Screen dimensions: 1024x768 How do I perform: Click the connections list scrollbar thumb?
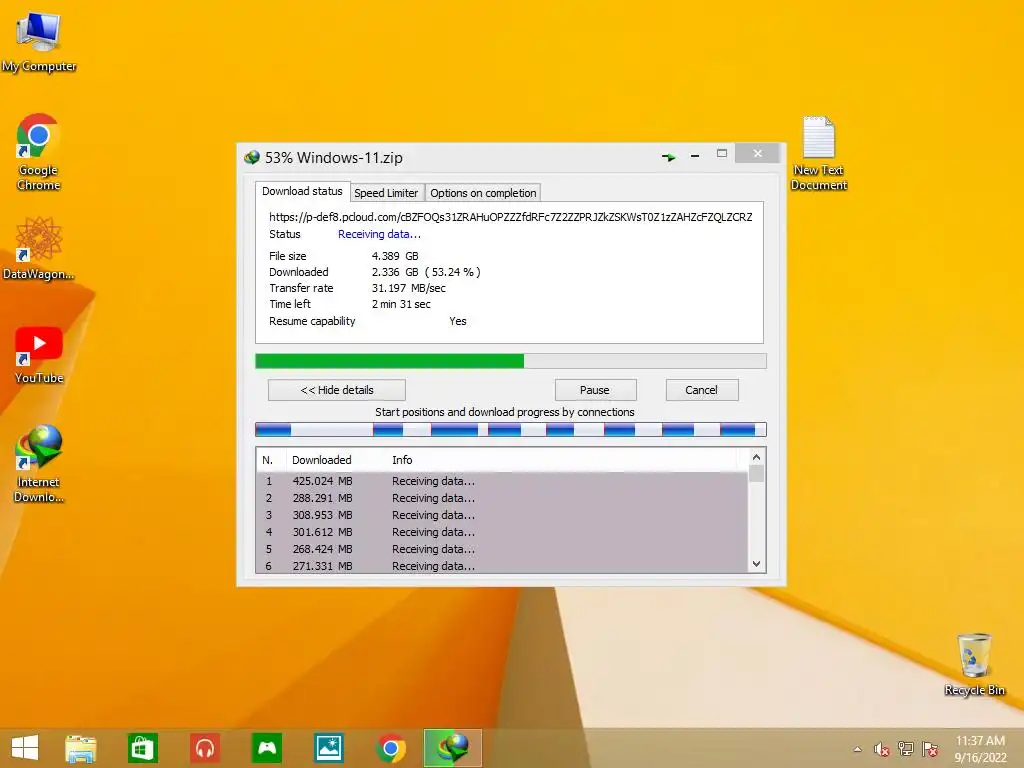click(756, 473)
